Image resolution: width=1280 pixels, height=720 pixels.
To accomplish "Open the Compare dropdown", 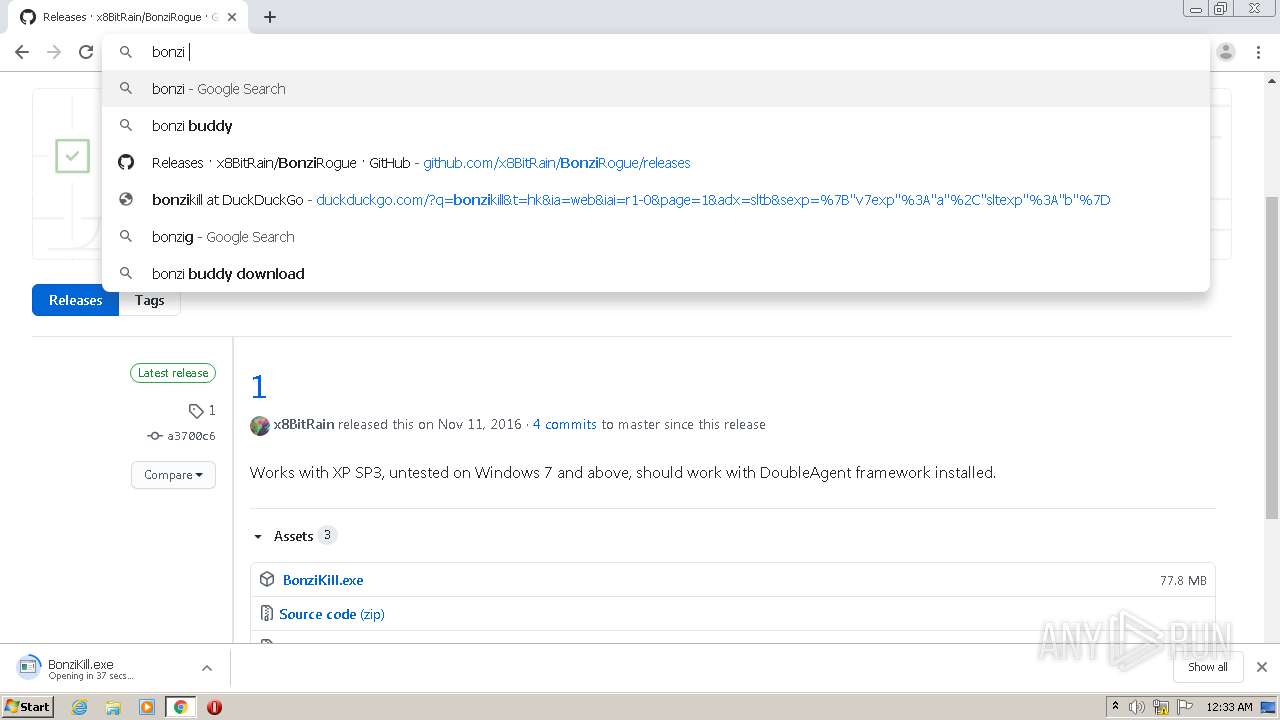I will [x=173, y=475].
